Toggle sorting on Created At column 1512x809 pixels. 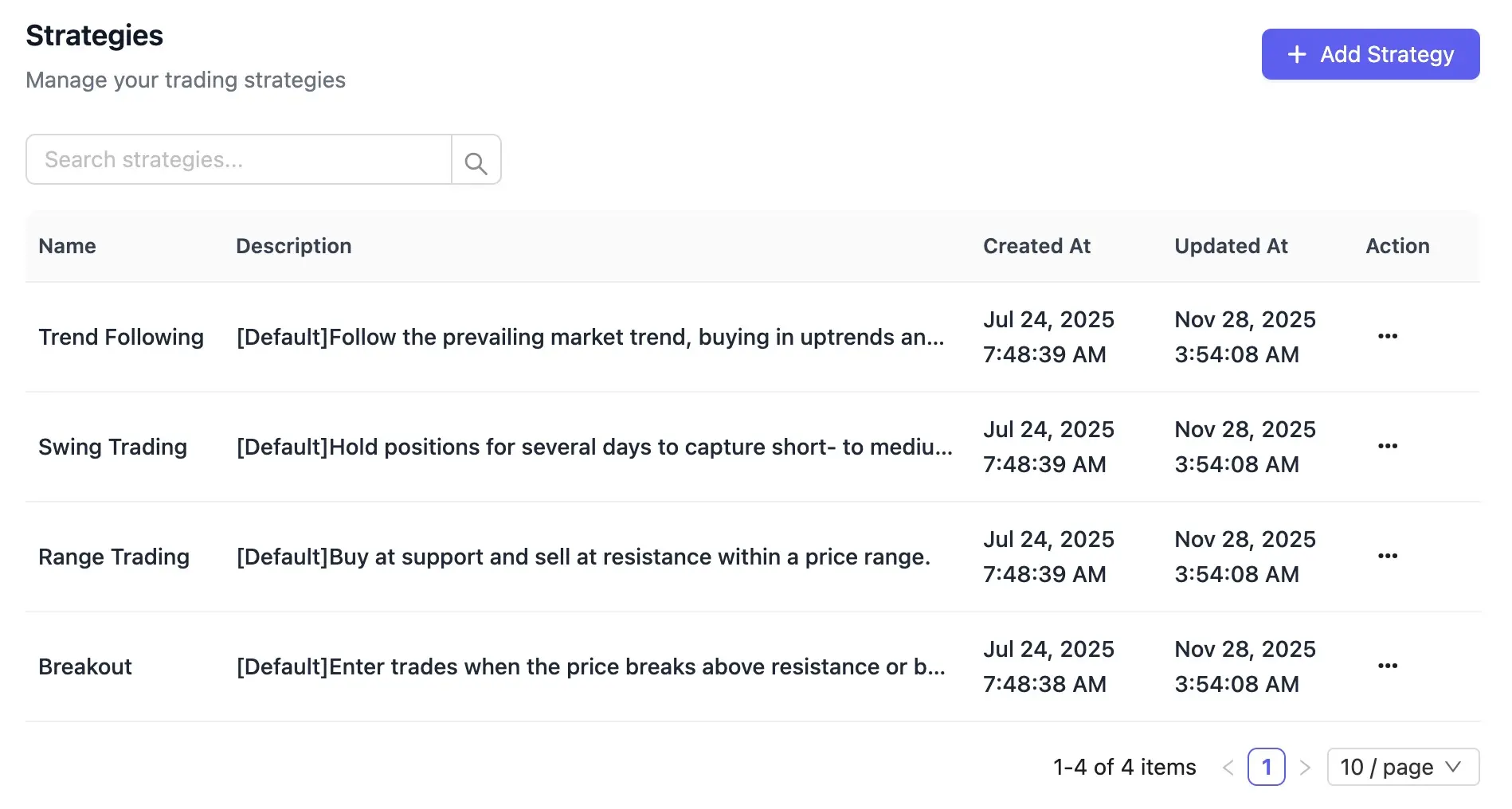click(x=1036, y=246)
